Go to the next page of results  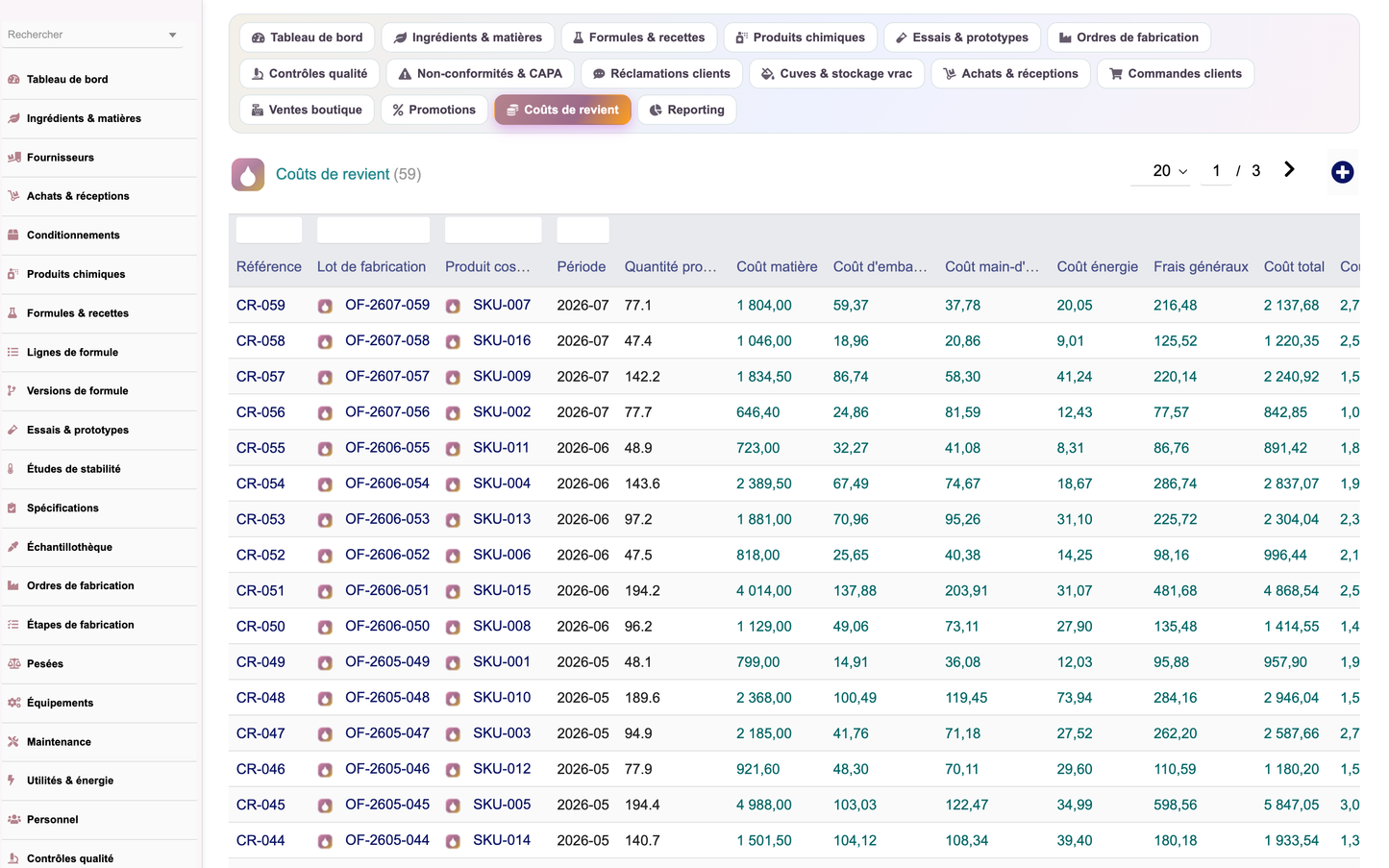pyautogui.click(x=1289, y=170)
